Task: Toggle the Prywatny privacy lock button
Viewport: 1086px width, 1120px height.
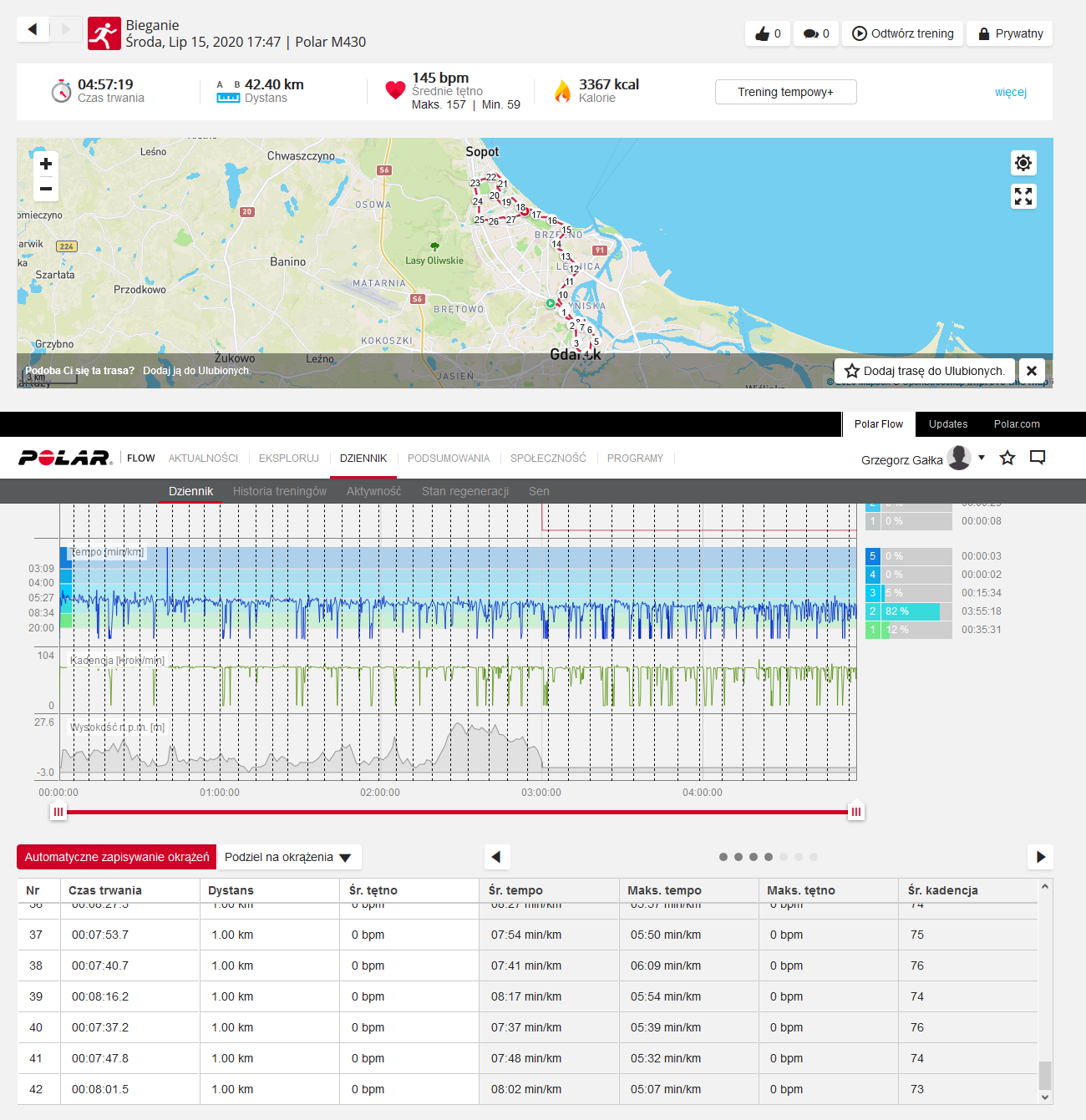Action: tap(1009, 33)
